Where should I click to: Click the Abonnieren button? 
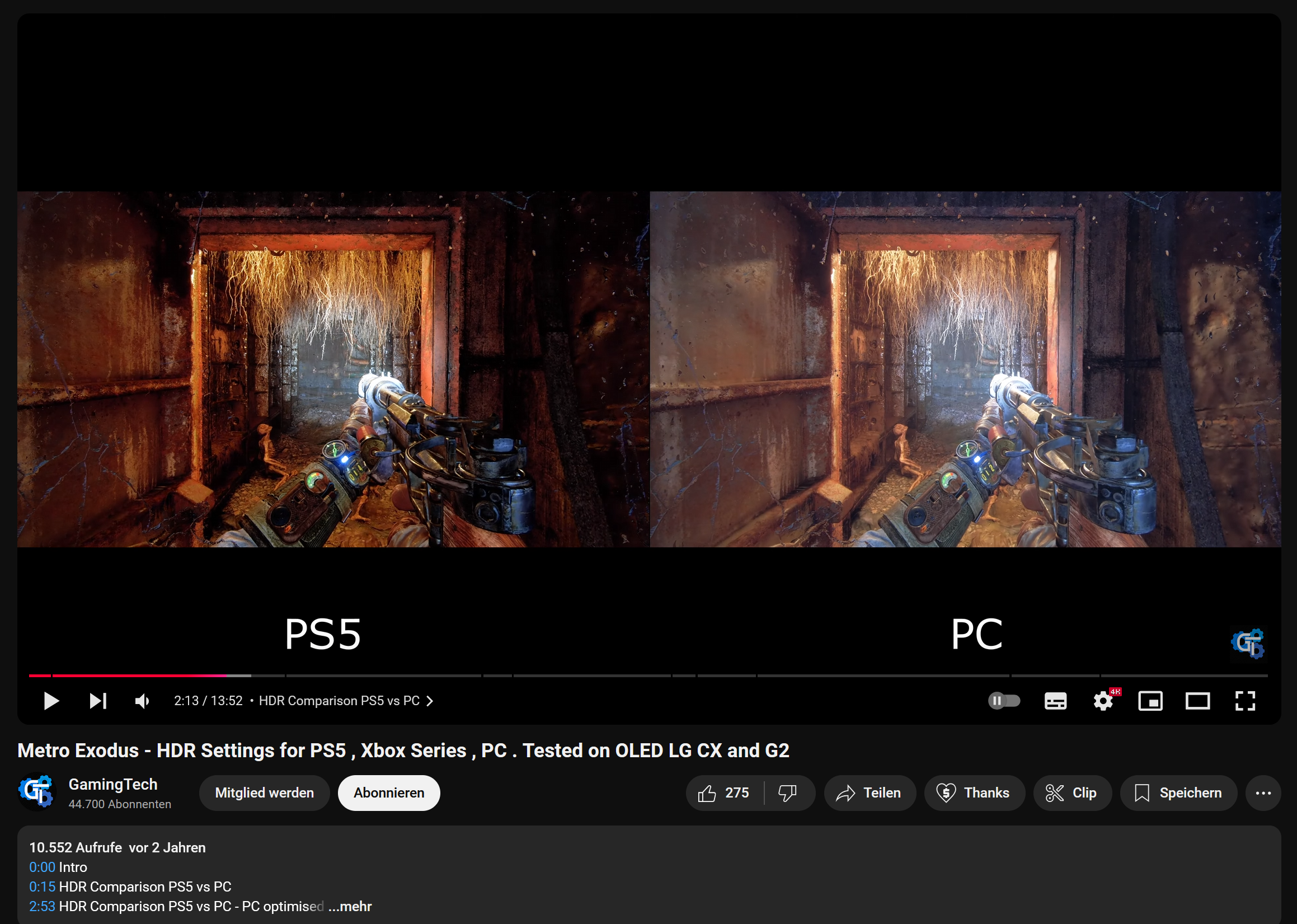388,792
